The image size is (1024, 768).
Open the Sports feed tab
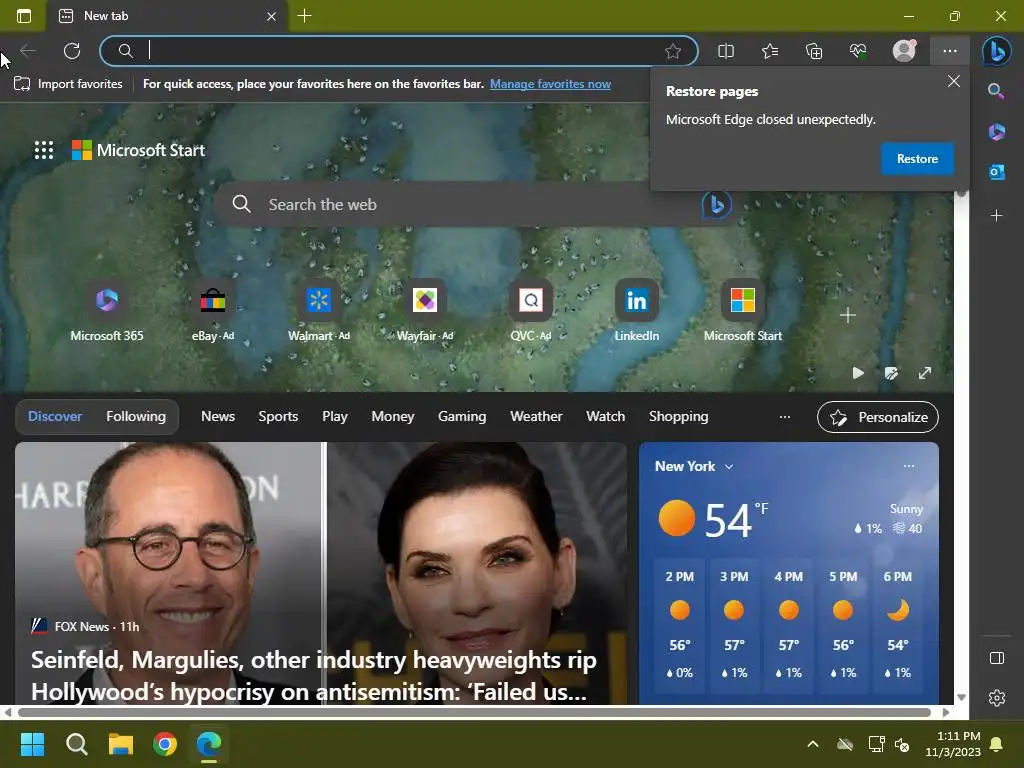(278, 417)
